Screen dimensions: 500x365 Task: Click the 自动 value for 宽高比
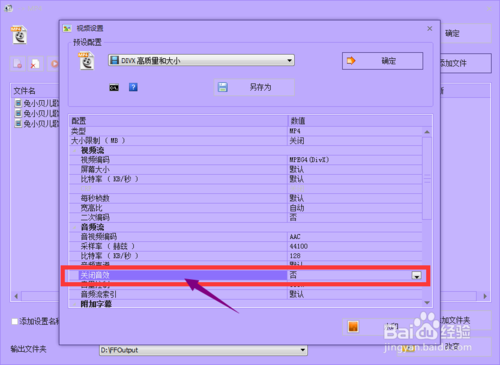pos(297,208)
